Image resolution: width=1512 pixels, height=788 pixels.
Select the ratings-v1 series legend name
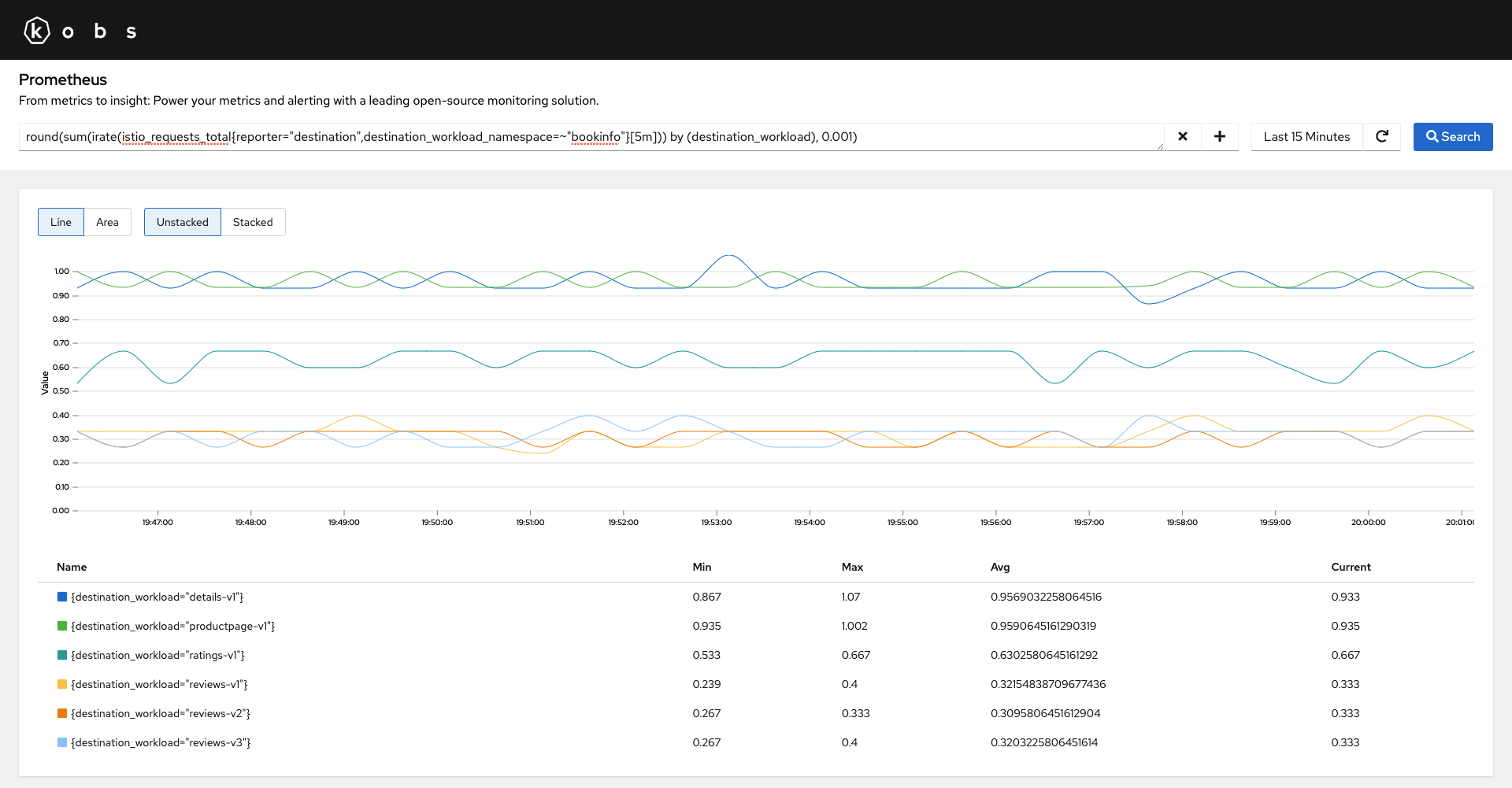pyautogui.click(x=158, y=655)
